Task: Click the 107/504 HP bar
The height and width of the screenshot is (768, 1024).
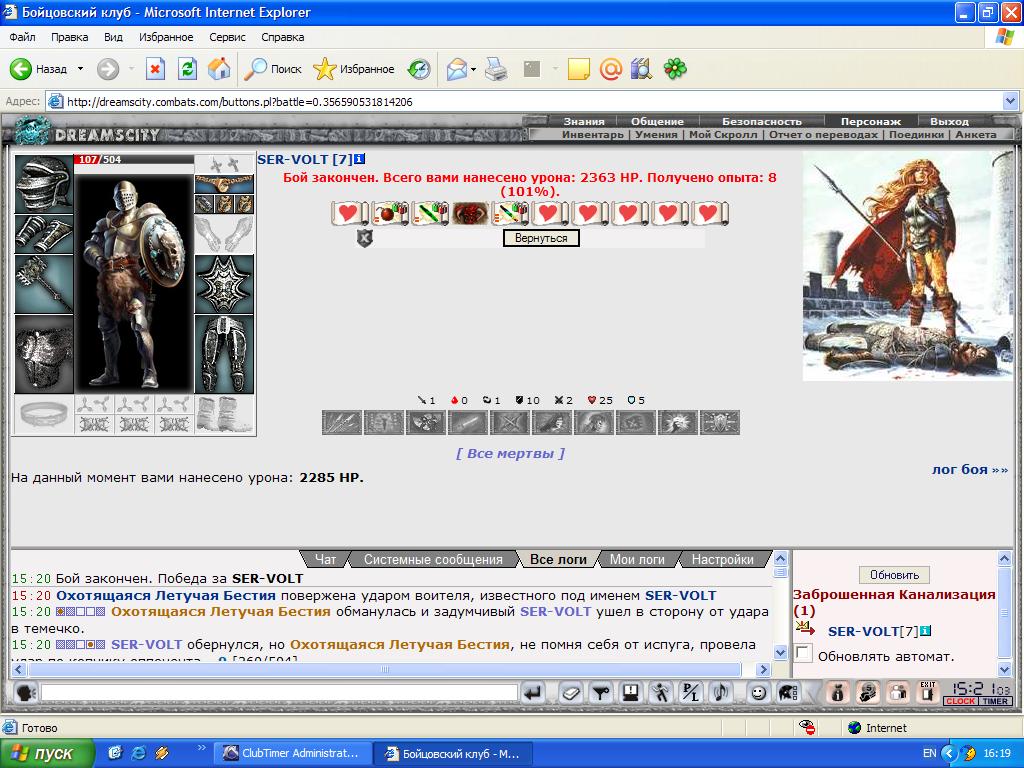Action: coord(134,159)
